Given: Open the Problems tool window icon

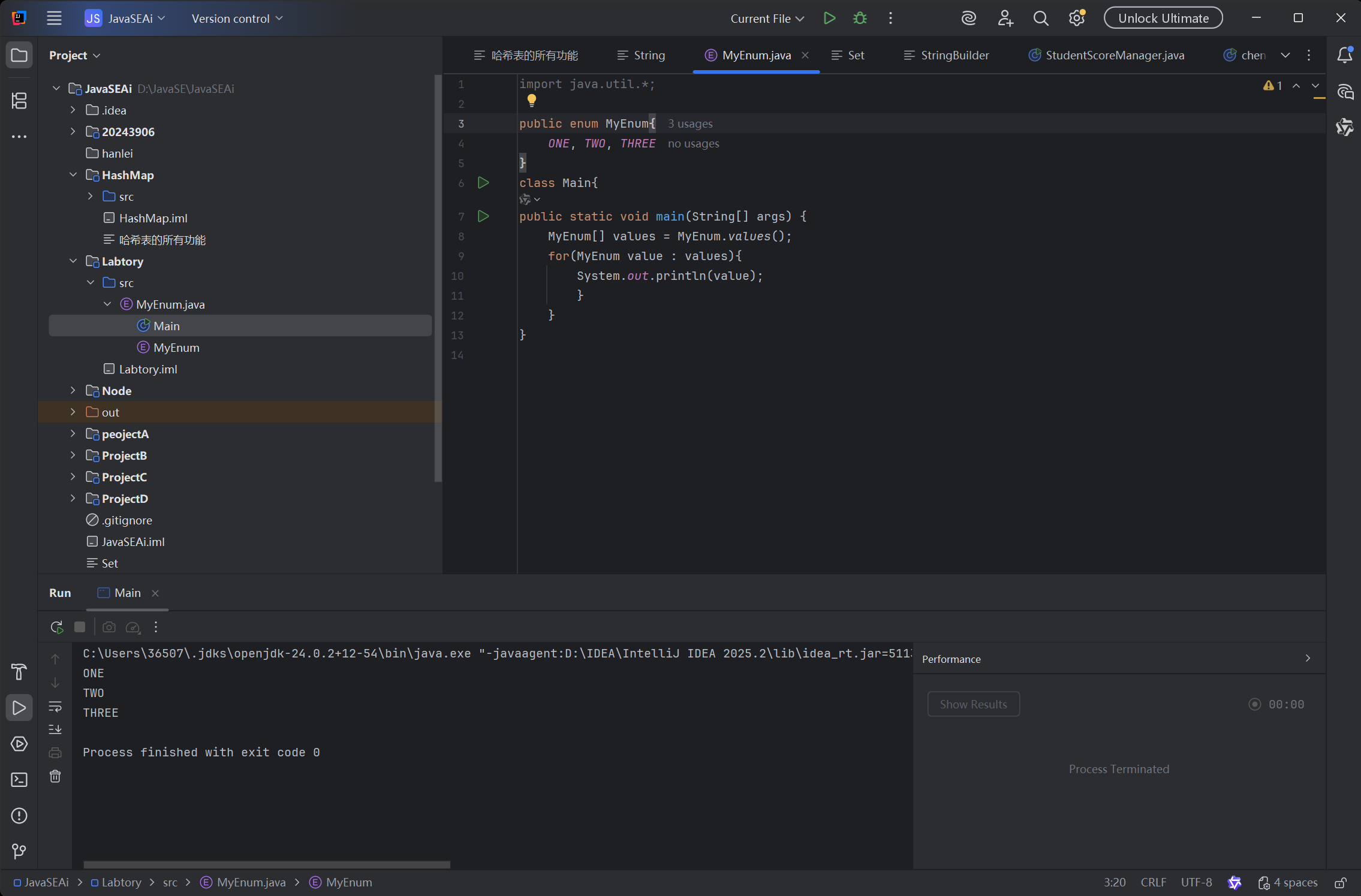Looking at the screenshot, I should [19, 816].
